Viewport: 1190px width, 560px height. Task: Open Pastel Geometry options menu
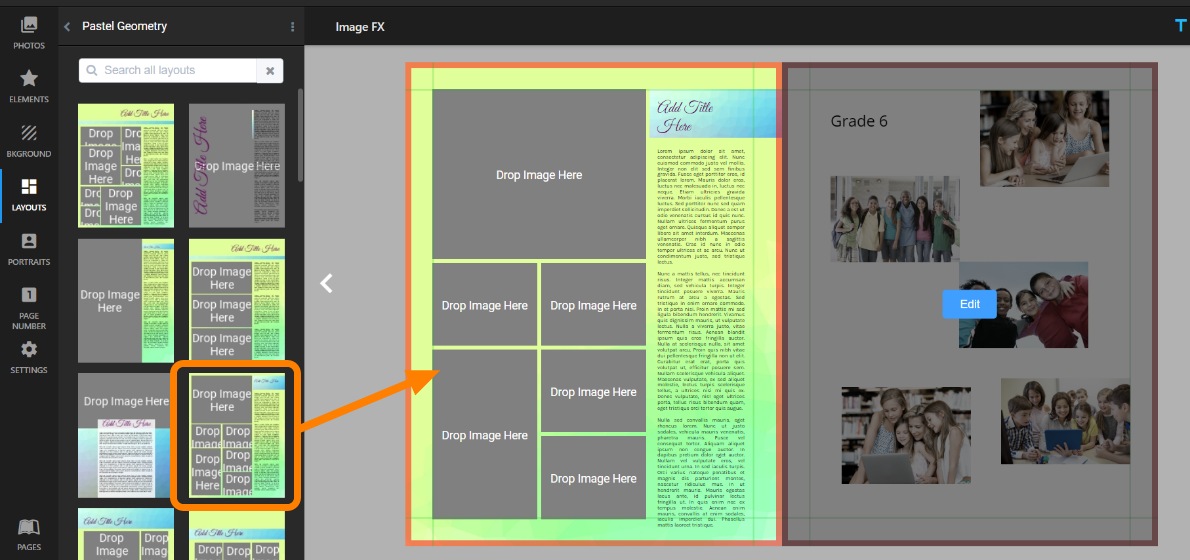pyautogui.click(x=292, y=27)
